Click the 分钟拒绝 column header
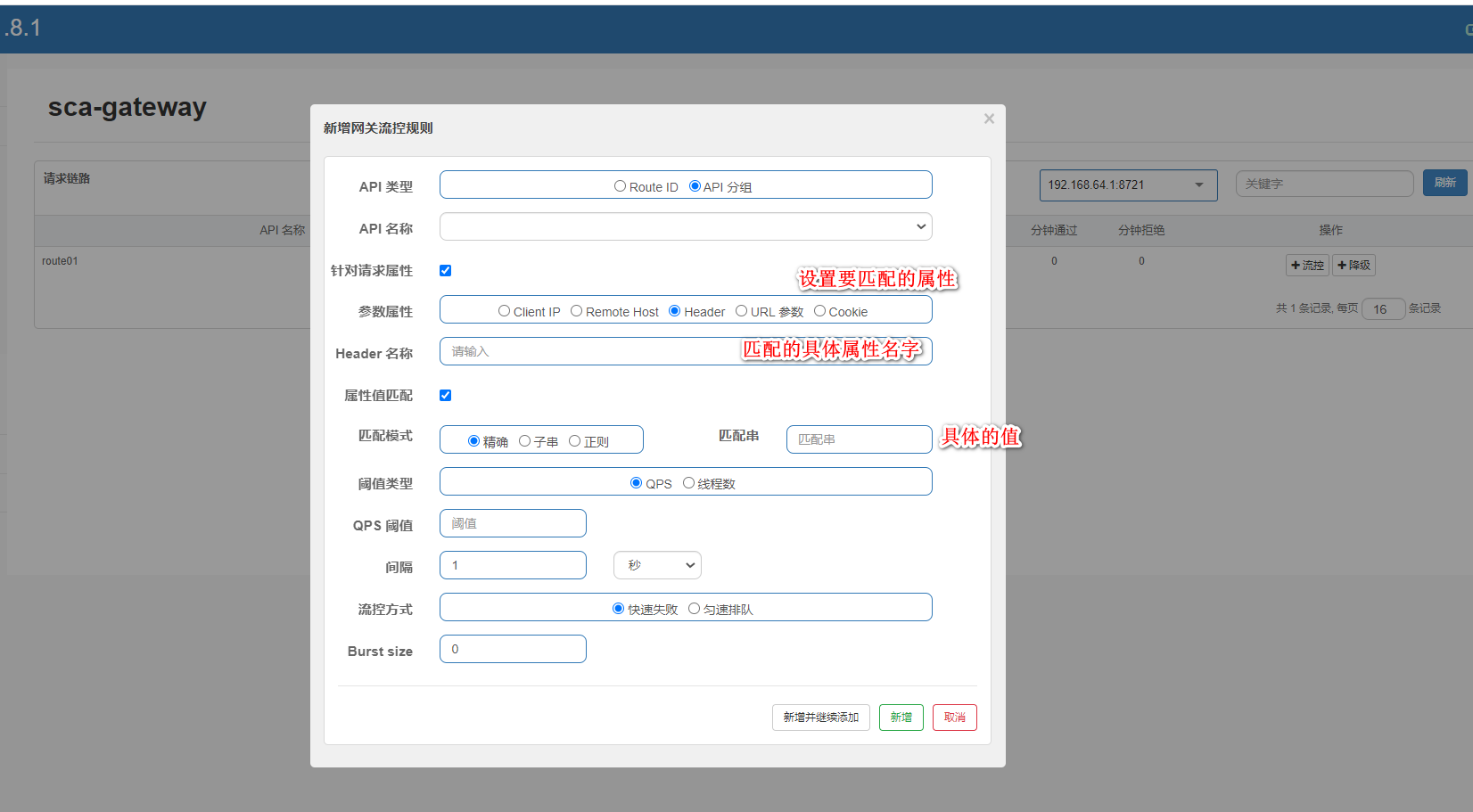The image size is (1473, 812). (1141, 230)
